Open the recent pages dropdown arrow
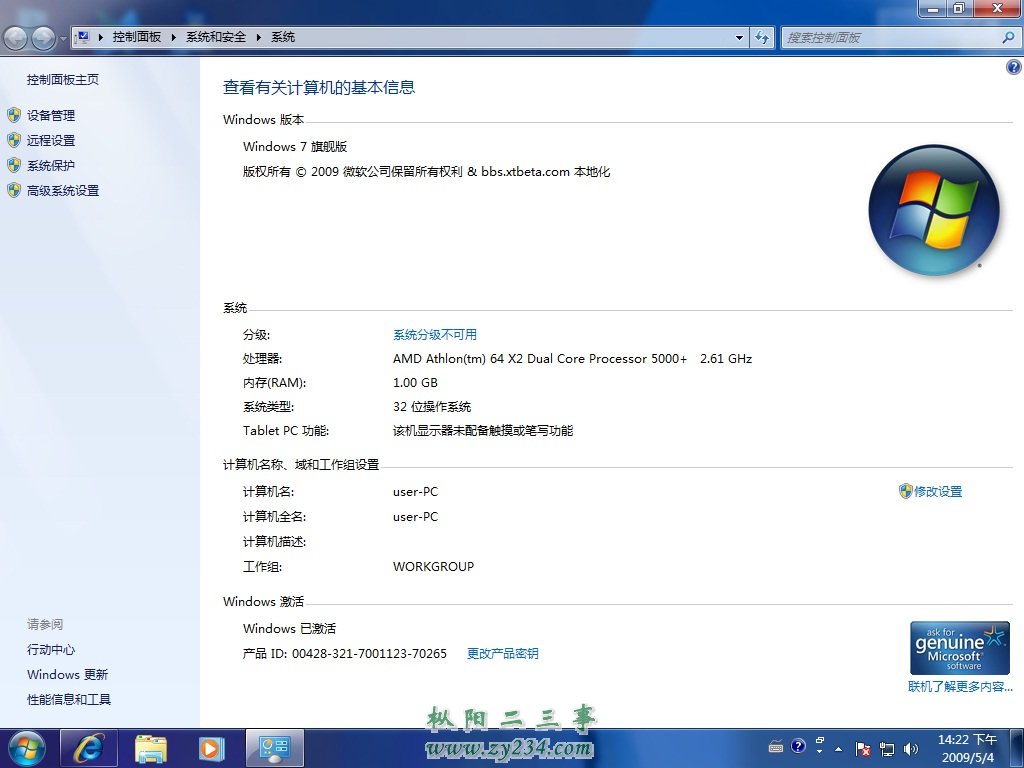This screenshot has width=1024, height=768. (x=63, y=38)
